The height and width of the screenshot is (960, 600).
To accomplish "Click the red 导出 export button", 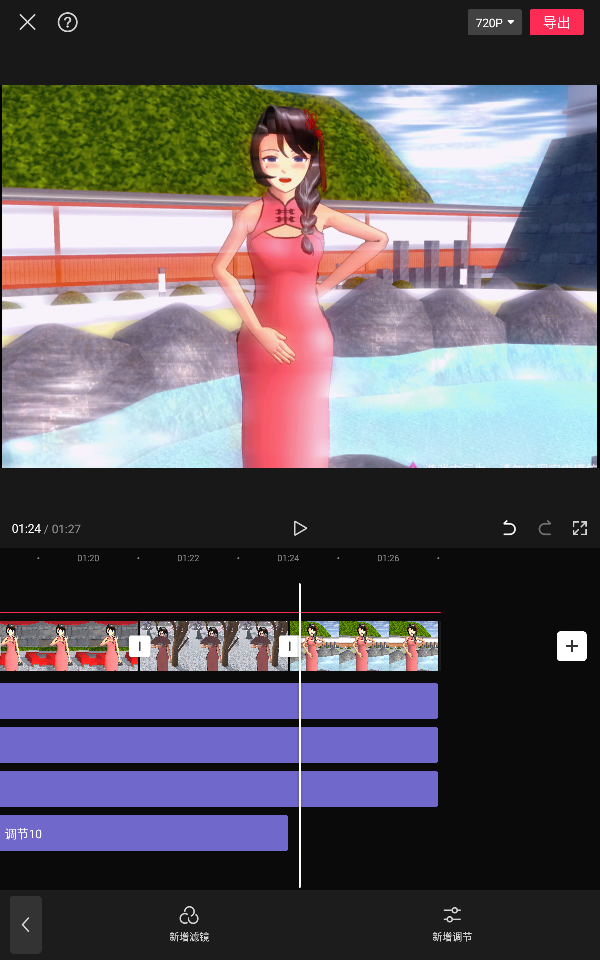I will [556, 22].
